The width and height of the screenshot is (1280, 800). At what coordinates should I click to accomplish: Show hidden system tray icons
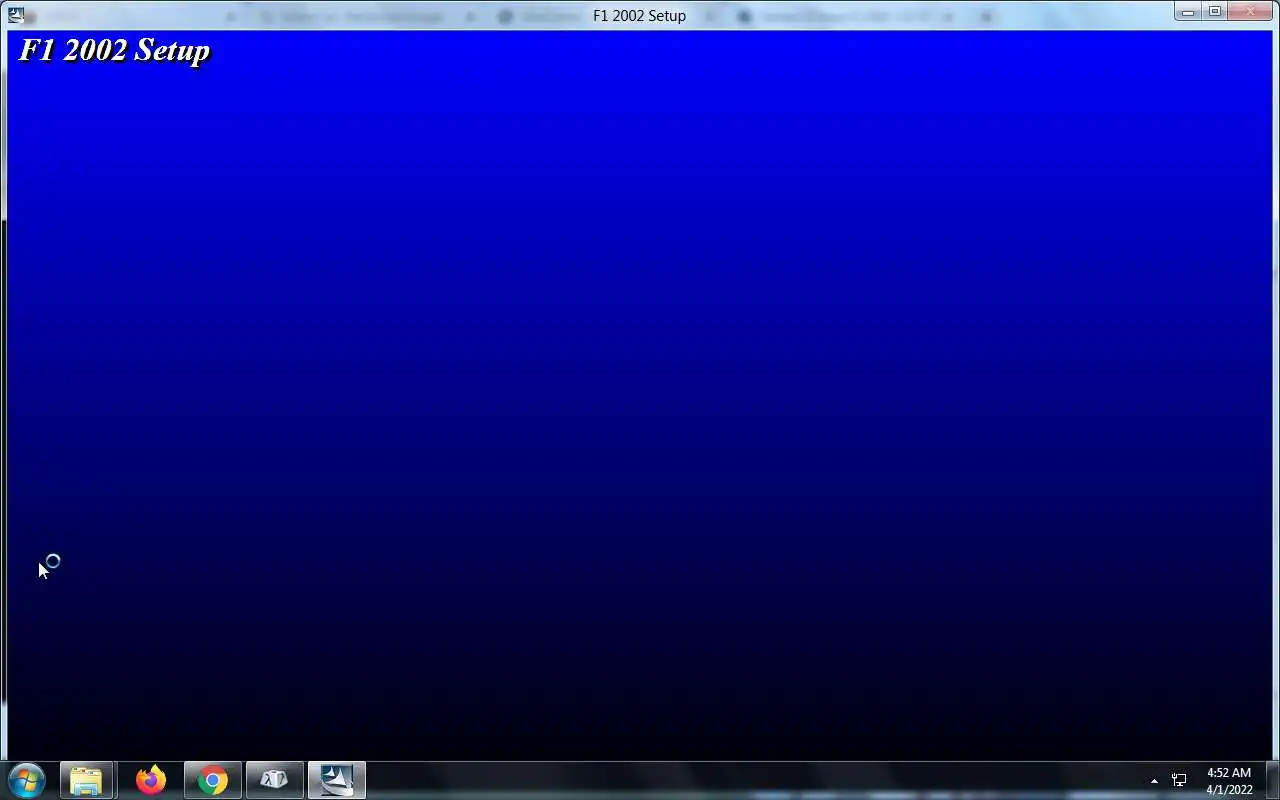[1154, 781]
